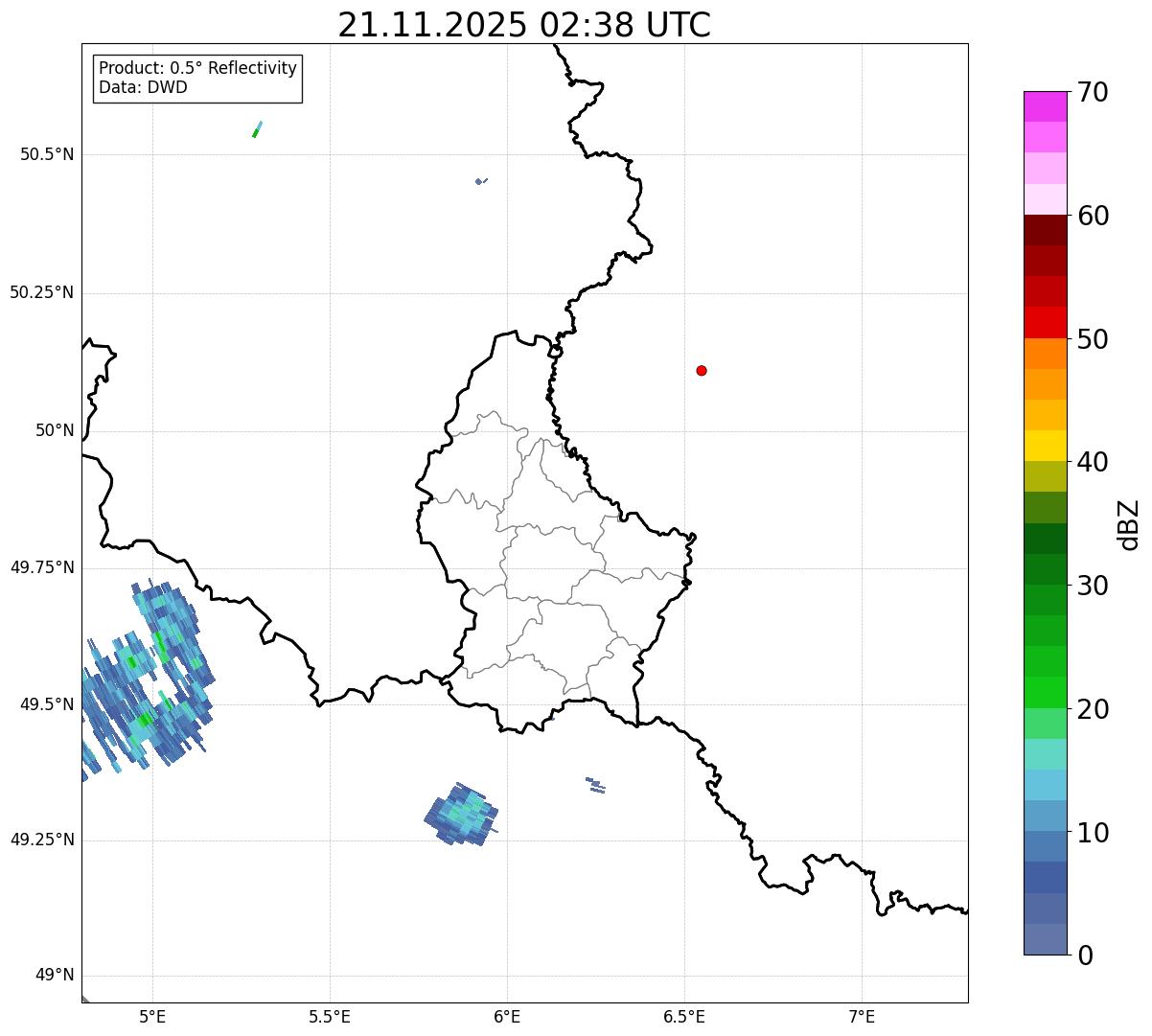The height and width of the screenshot is (1036, 1152).
Task: Pick the grey-blue swatch at 0 dBZ
Action: coord(1045,939)
